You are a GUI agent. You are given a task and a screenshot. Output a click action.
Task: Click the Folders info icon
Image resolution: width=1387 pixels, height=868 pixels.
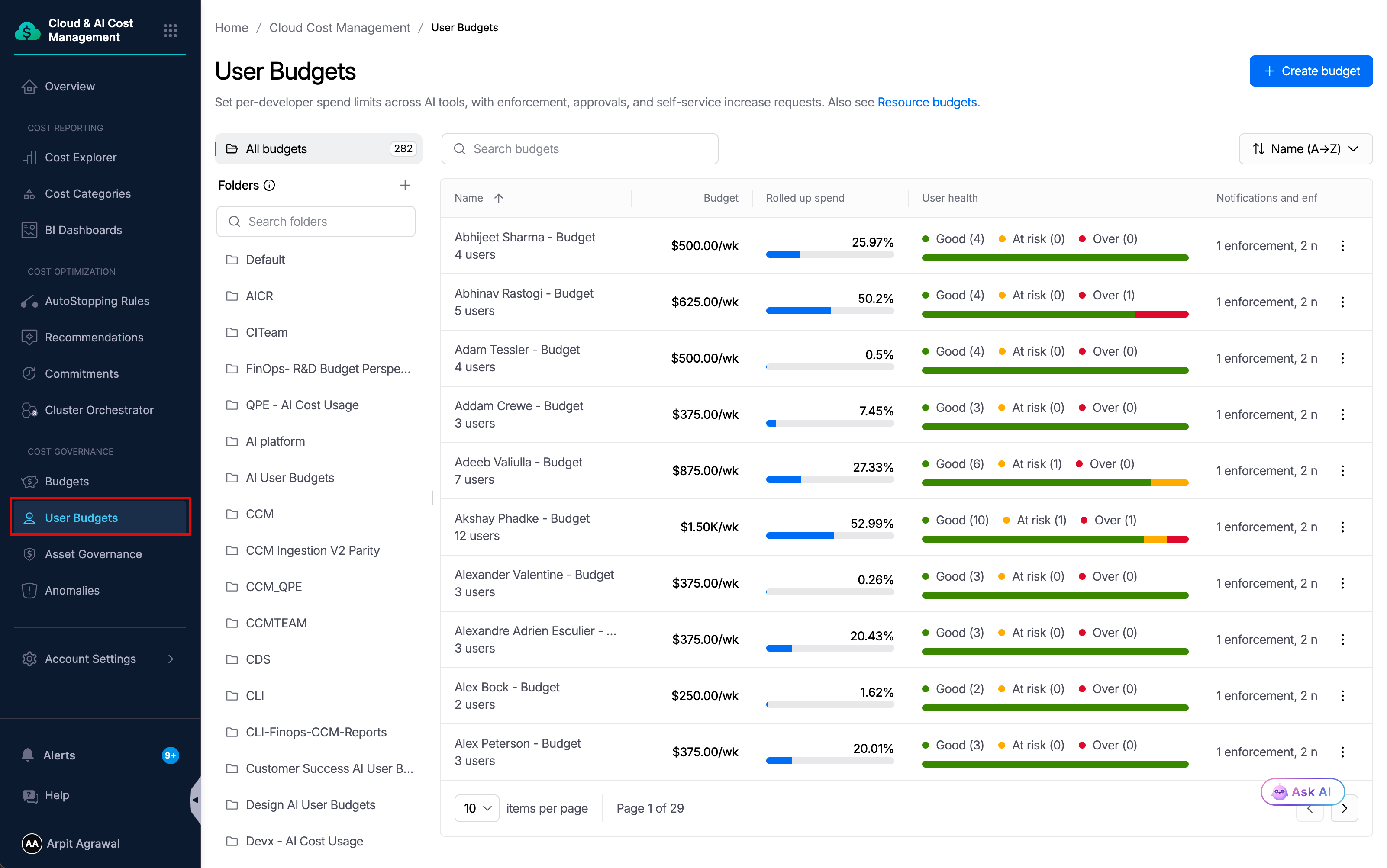click(269, 186)
